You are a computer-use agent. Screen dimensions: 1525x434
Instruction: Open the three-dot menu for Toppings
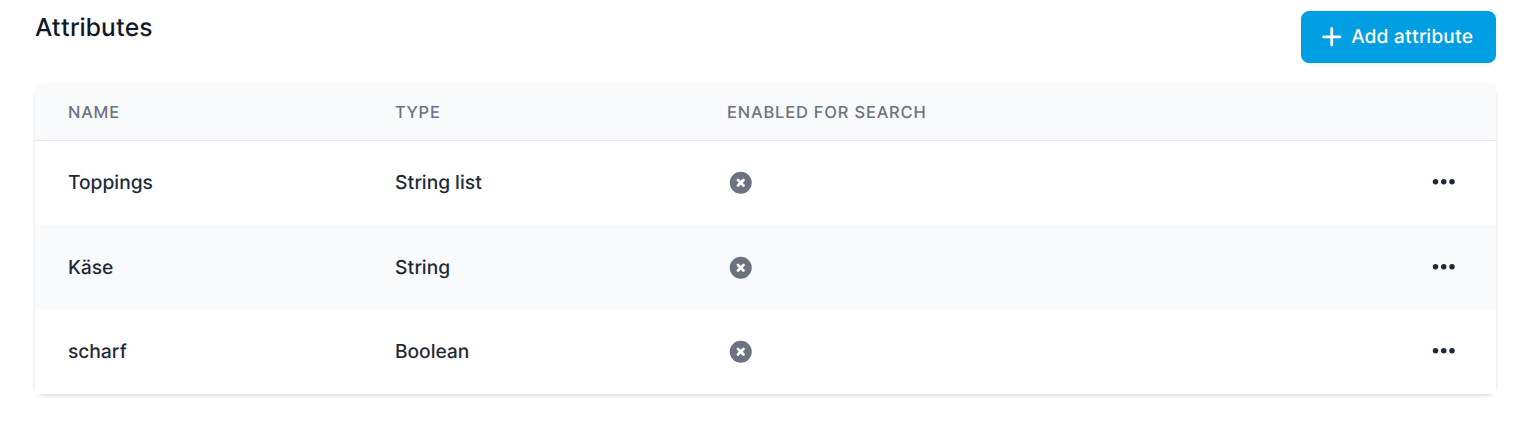tap(1443, 182)
